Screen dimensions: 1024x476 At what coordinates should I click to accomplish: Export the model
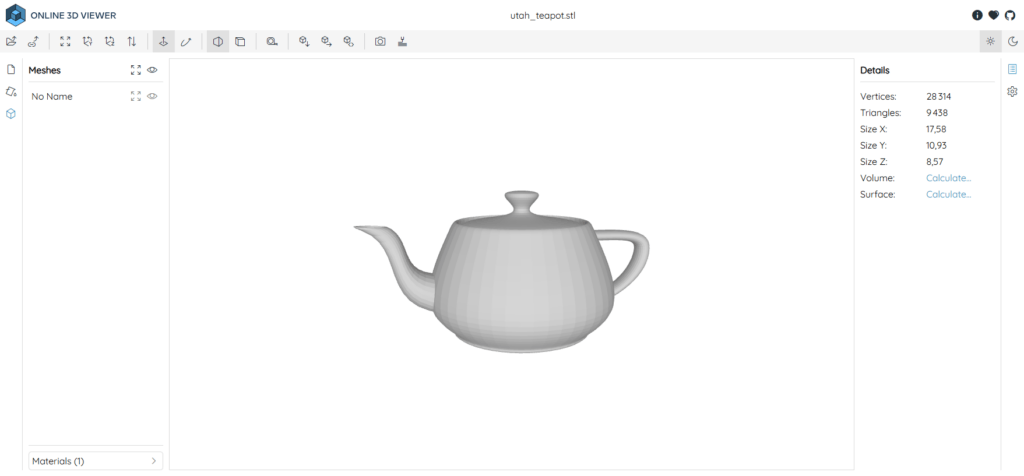click(327, 42)
